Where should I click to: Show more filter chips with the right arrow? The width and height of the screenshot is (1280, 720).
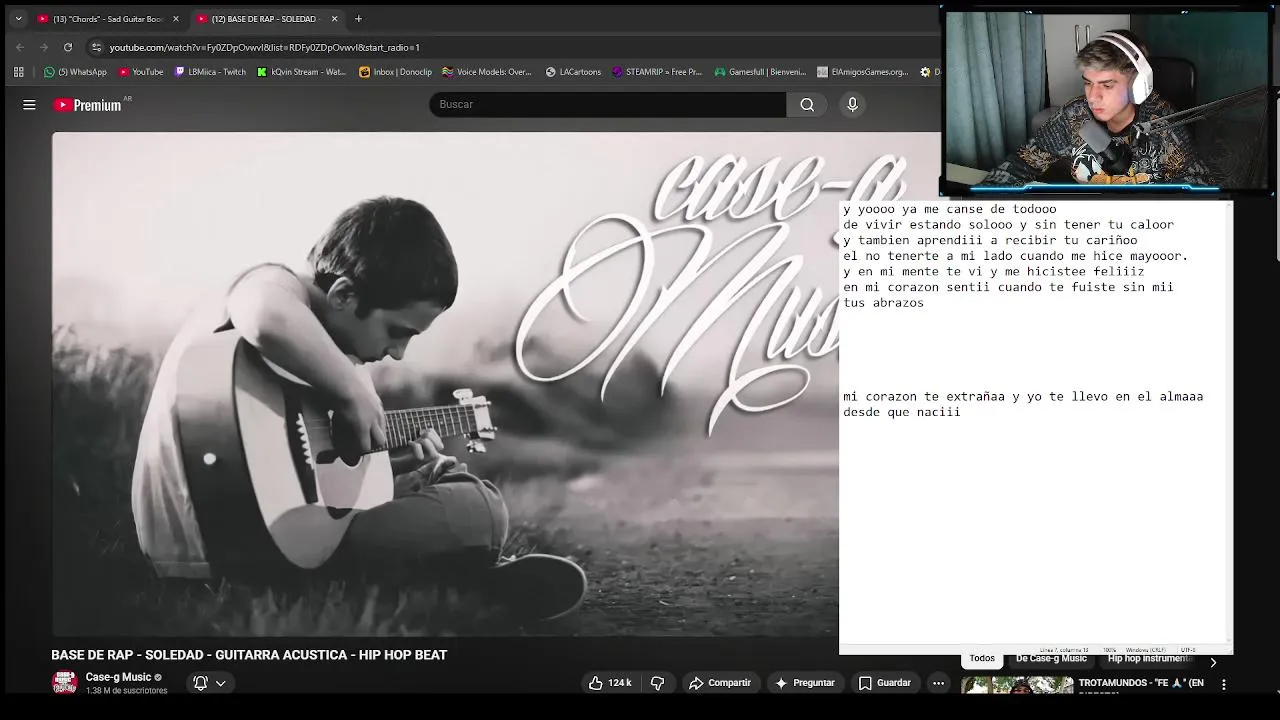(x=1213, y=662)
